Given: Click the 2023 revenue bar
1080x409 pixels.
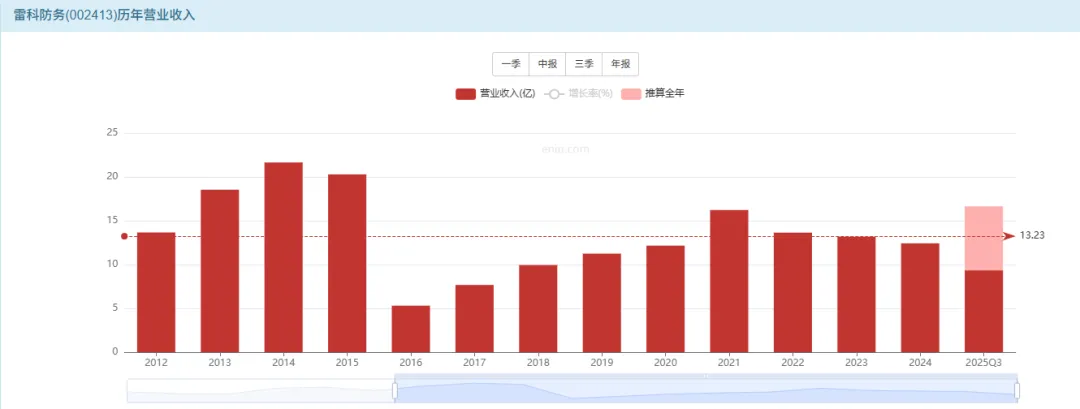Looking at the screenshot, I should click(x=856, y=295).
